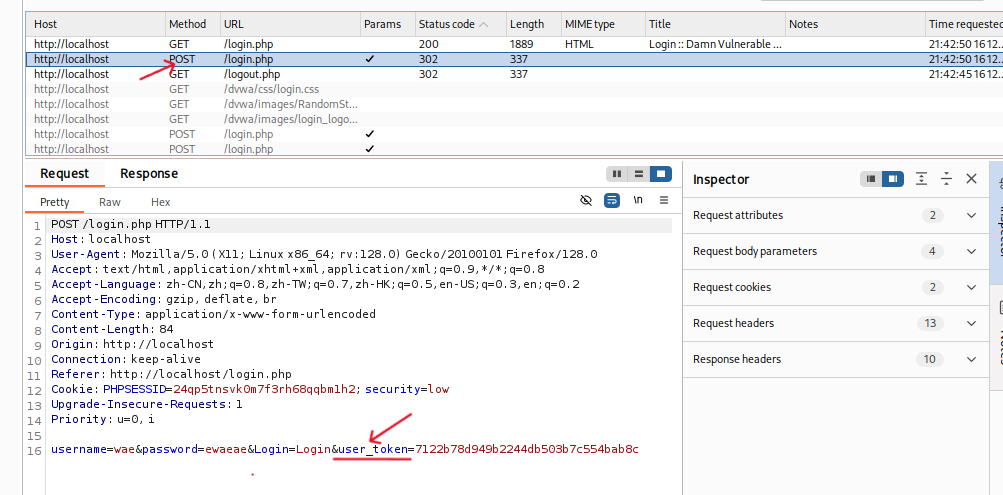The image size is (1003, 495).
Task: Click the Length 1889 cell
Action: click(x=523, y=44)
